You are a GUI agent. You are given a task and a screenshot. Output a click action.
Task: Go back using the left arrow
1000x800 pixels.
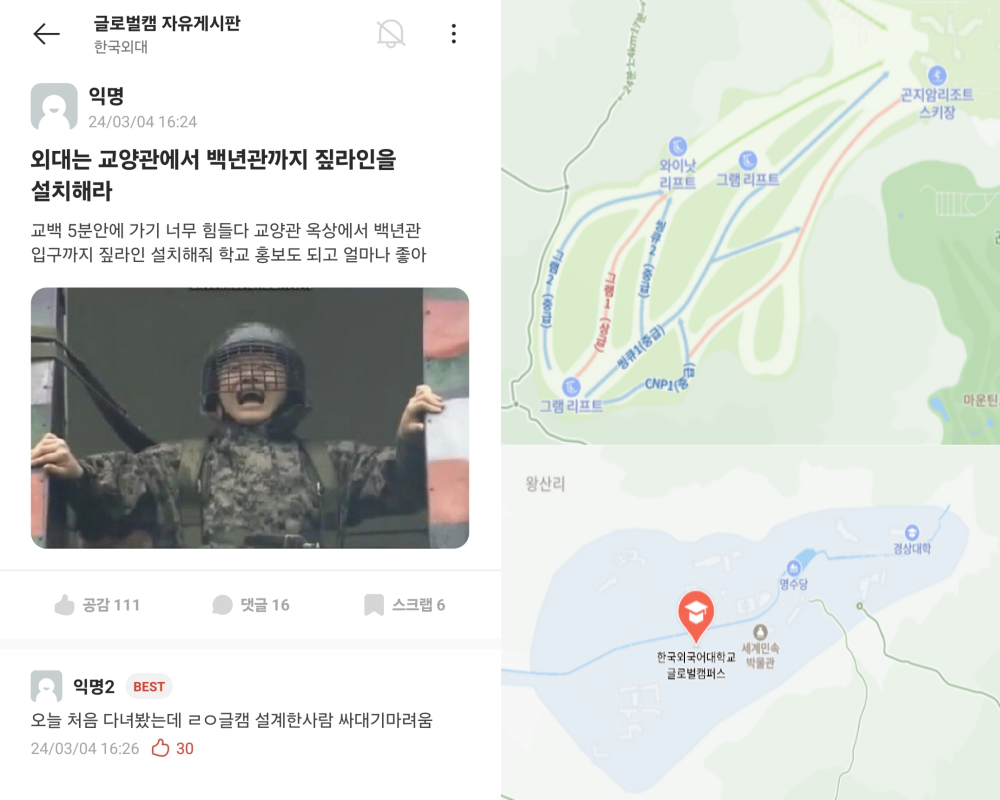tap(47, 34)
